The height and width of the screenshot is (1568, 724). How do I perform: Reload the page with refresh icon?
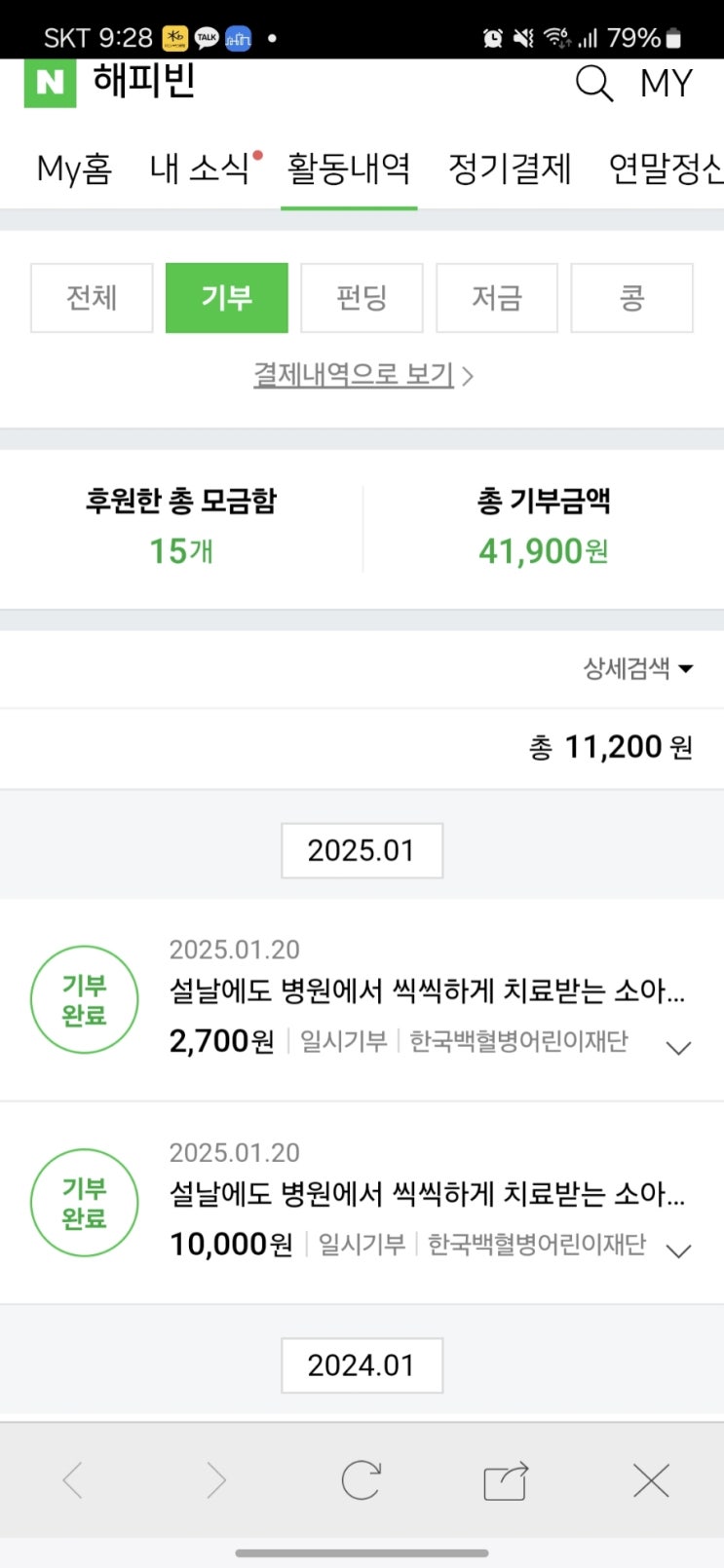click(361, 1481)
